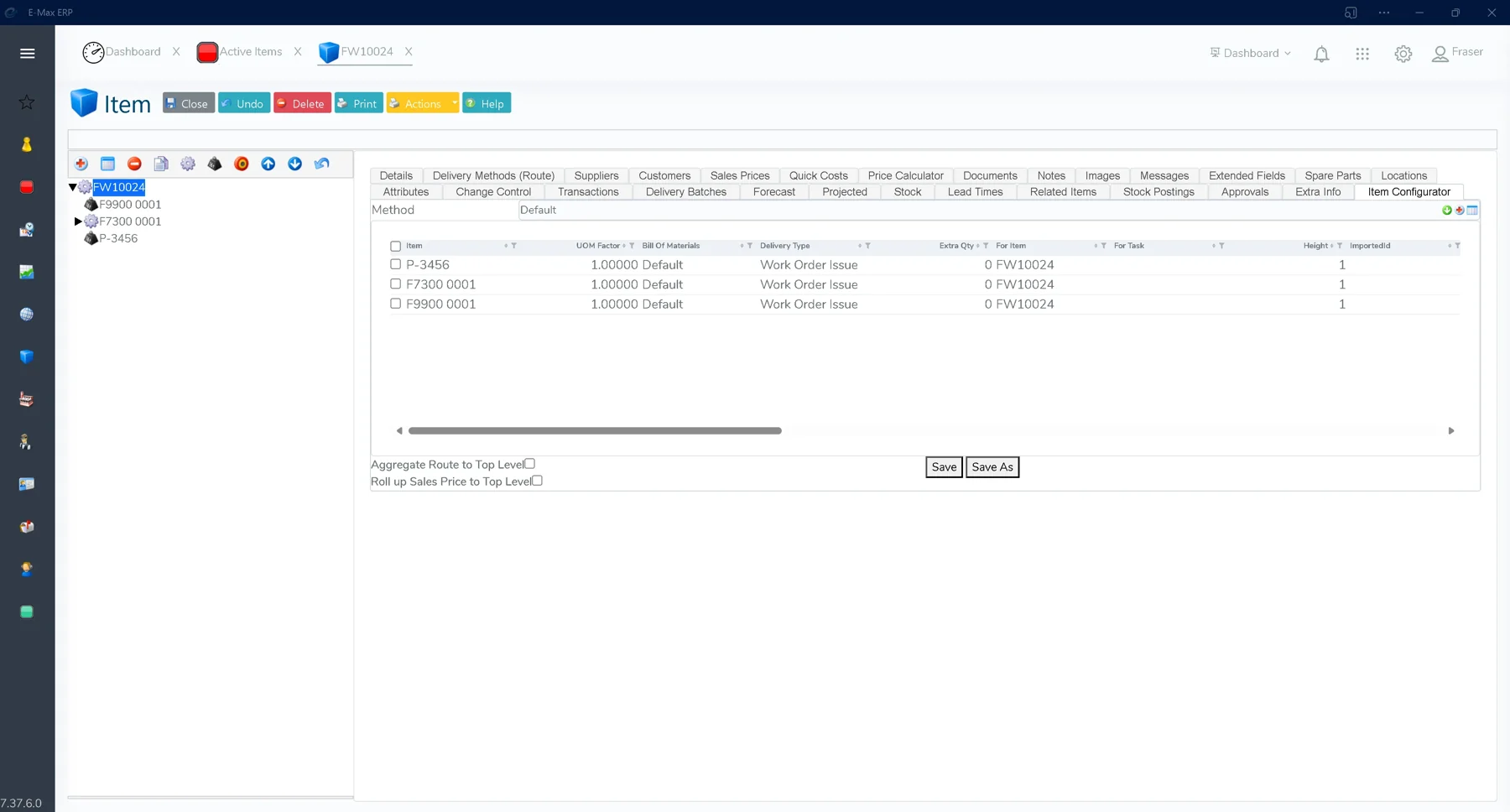Viewport: 1510px width, 812px height.
Task: Click the green download arrow beside Method field
Action: 1447,211
